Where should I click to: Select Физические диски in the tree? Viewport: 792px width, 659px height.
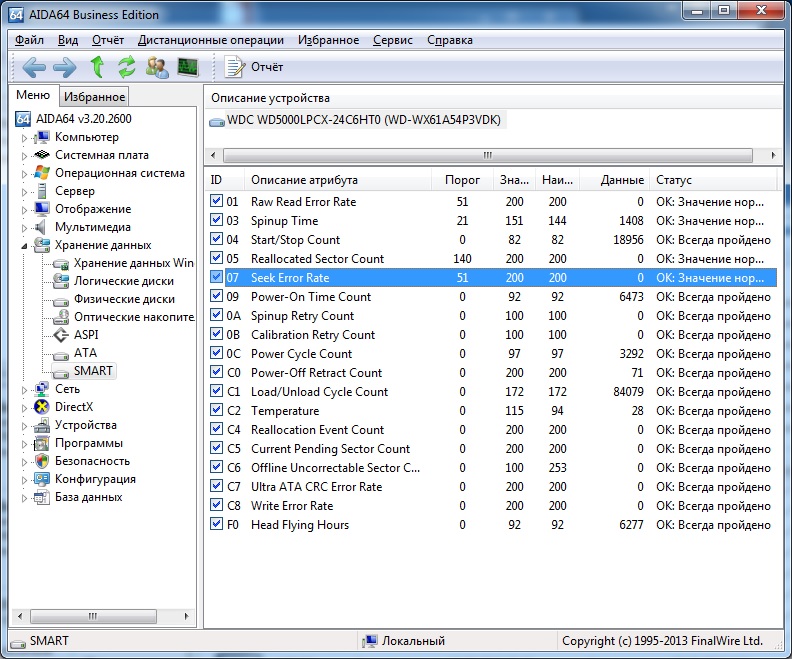pyautogui.click(x=124, y=299)
